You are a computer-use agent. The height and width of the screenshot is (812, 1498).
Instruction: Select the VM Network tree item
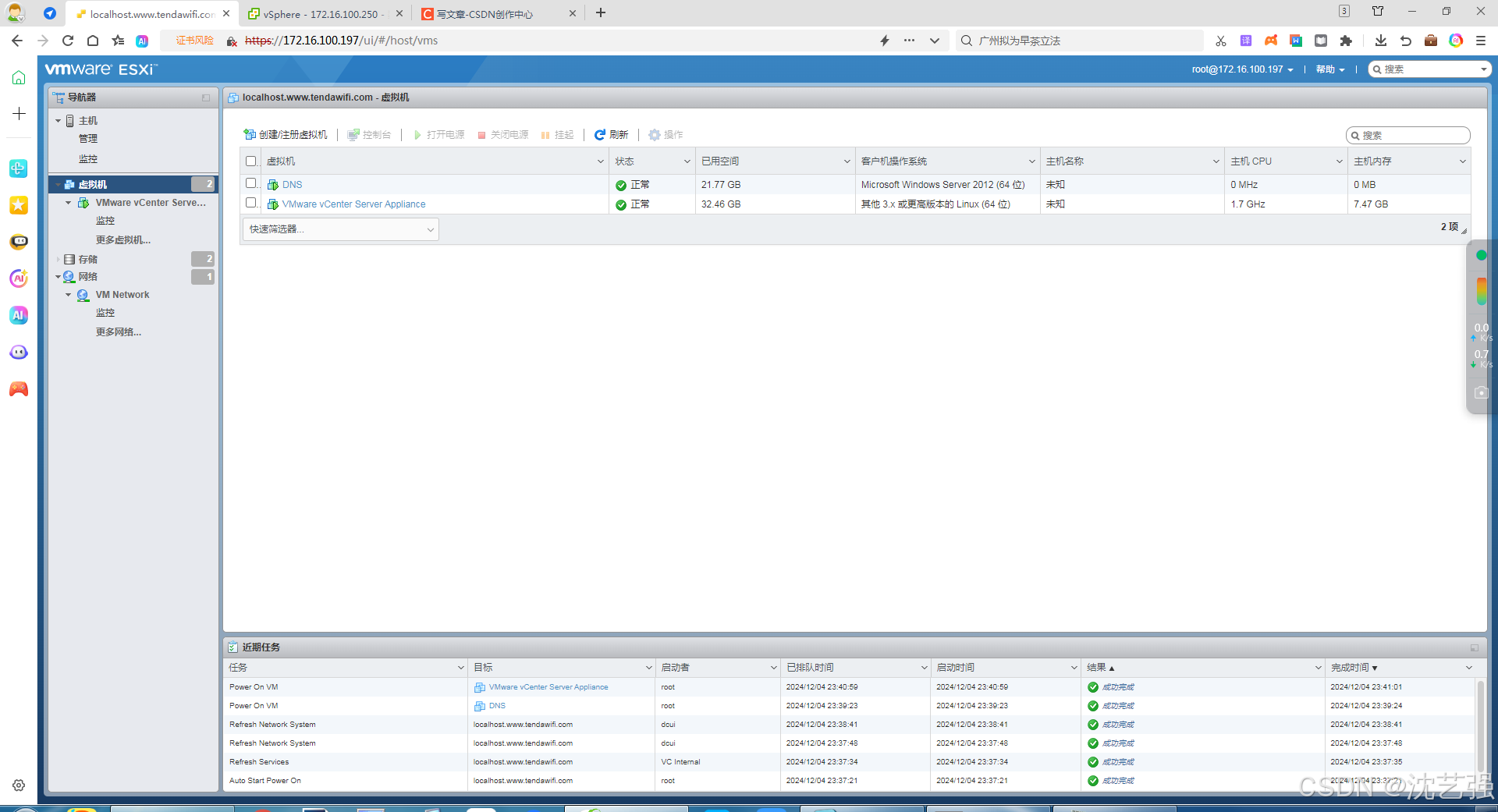[122, 295]
